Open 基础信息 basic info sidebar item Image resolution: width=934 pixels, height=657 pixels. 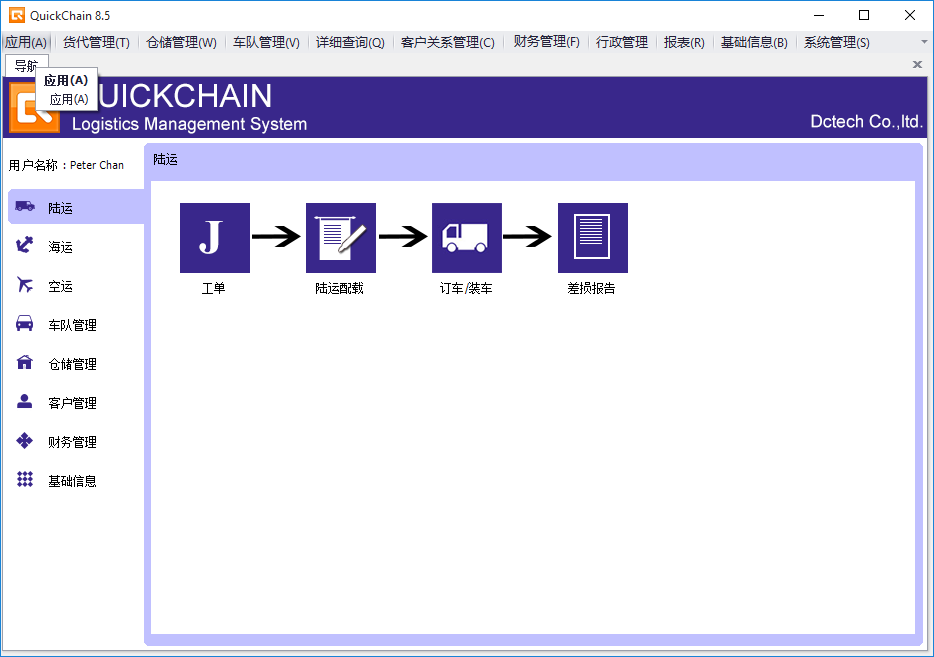(x=72, y=481)
